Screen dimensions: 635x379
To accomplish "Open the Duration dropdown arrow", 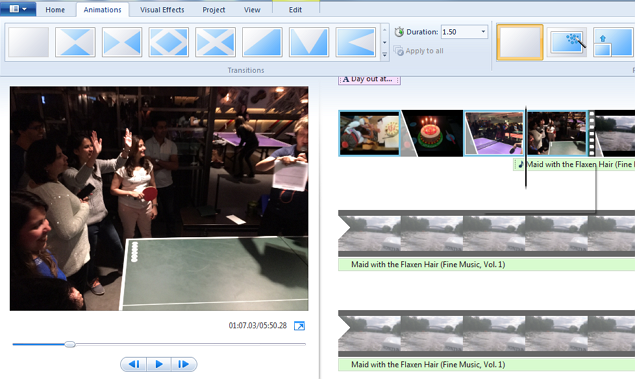I will (483, 32).
